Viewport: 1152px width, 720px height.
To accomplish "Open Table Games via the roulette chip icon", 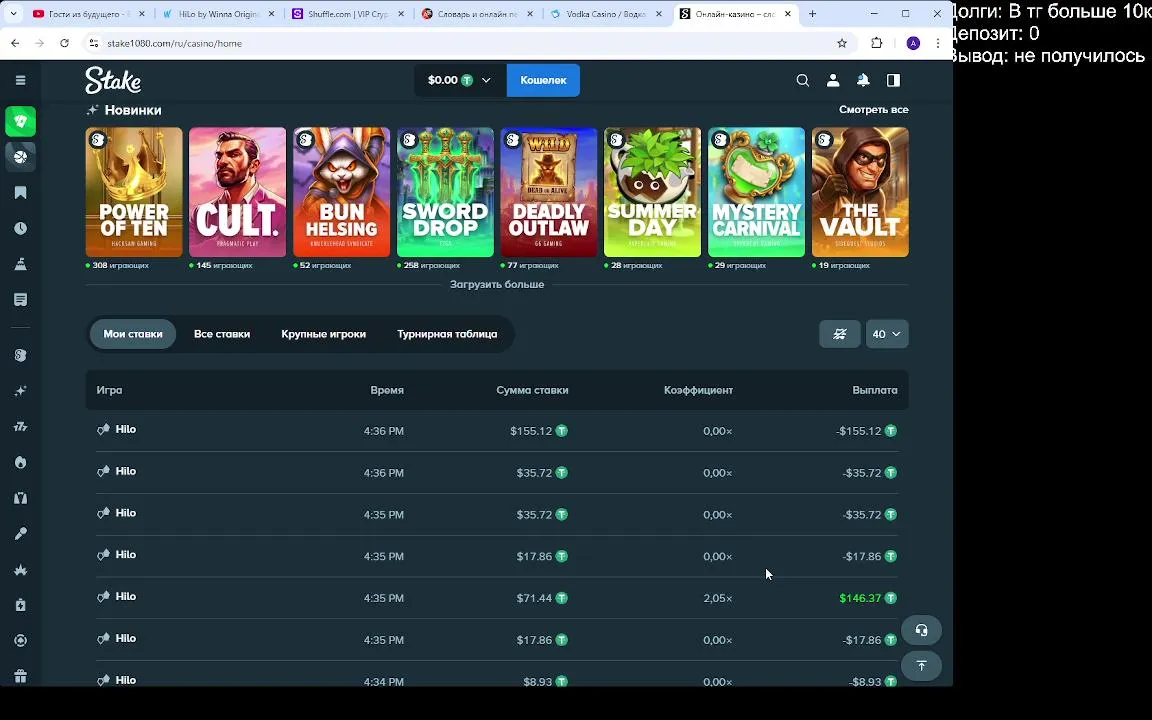I will (21, 641).
